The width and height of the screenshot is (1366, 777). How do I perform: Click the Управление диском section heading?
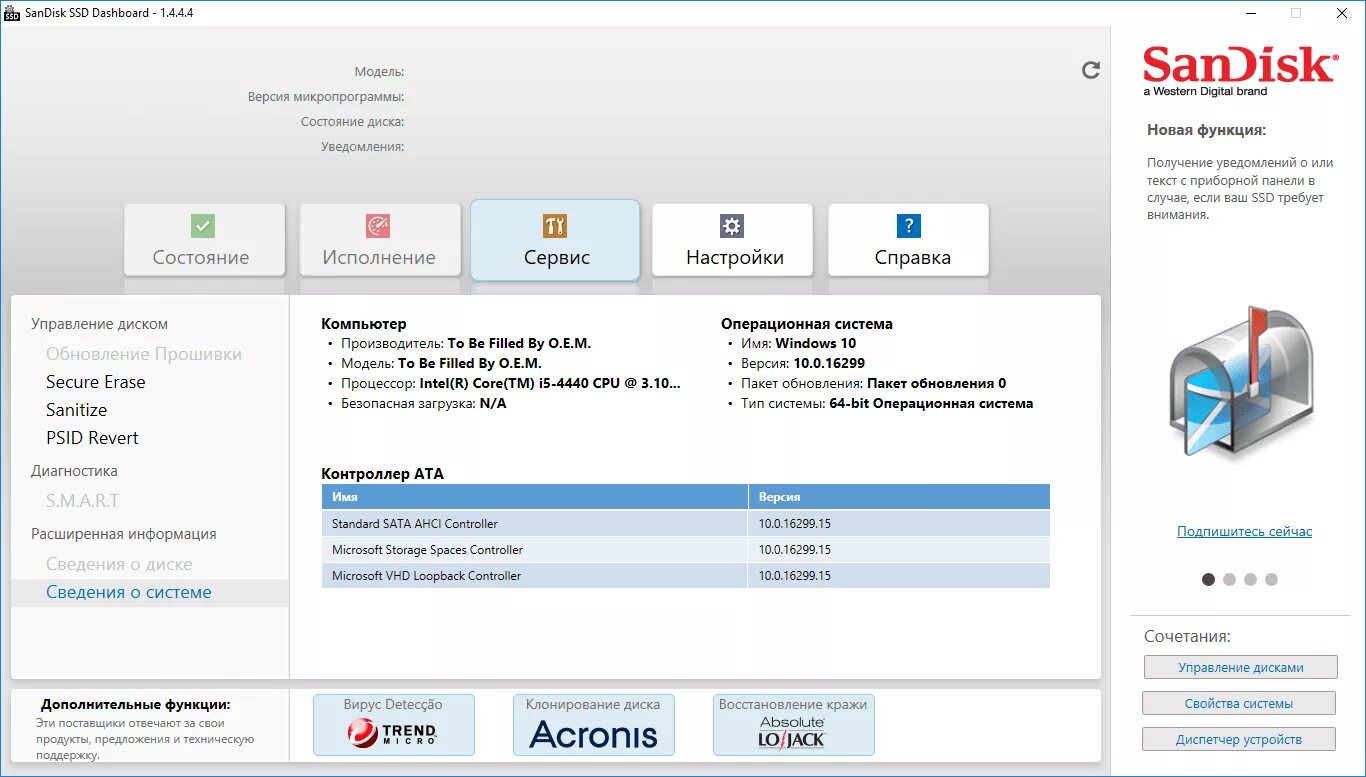click(100, 324)
